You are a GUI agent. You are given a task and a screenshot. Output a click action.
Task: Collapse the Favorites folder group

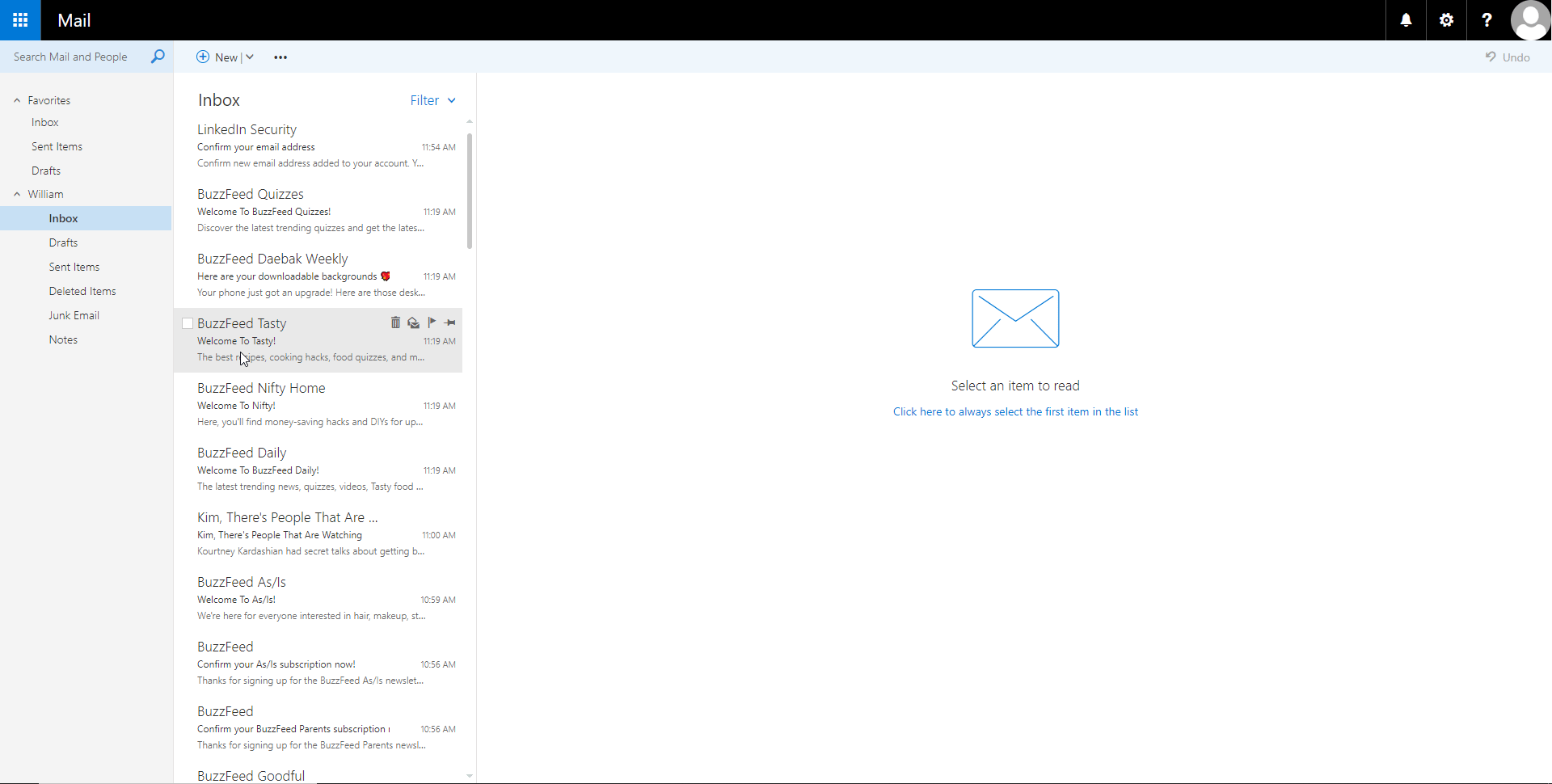pyautogui.click(x=17, y=100)
